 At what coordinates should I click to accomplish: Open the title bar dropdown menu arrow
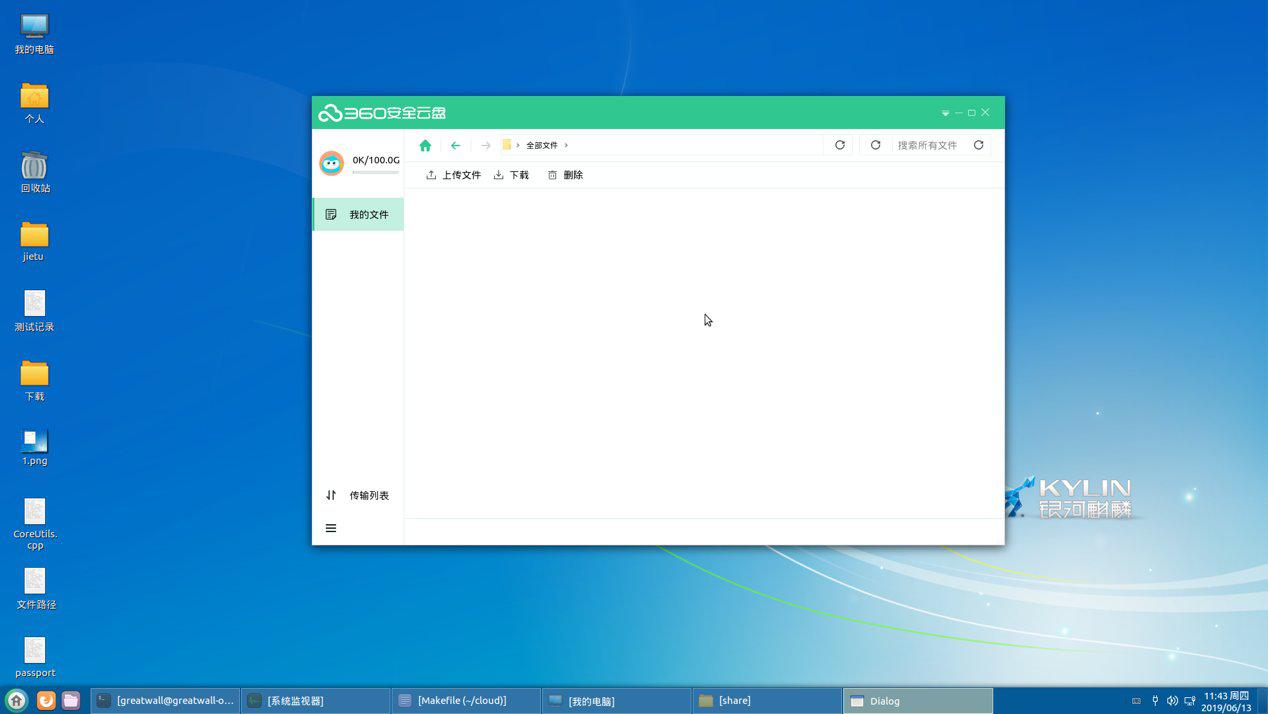click(x=945, y=113)
